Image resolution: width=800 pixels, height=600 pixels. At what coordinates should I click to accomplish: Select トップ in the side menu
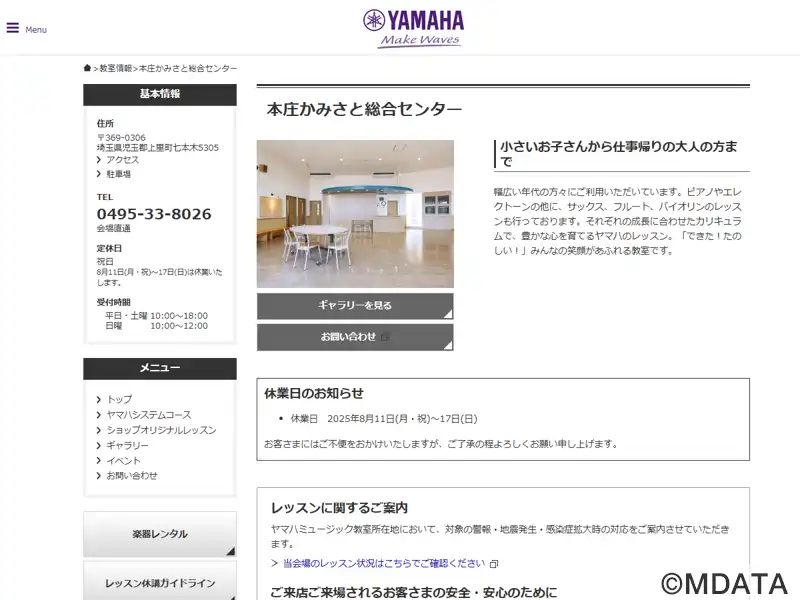click(119, 399)
